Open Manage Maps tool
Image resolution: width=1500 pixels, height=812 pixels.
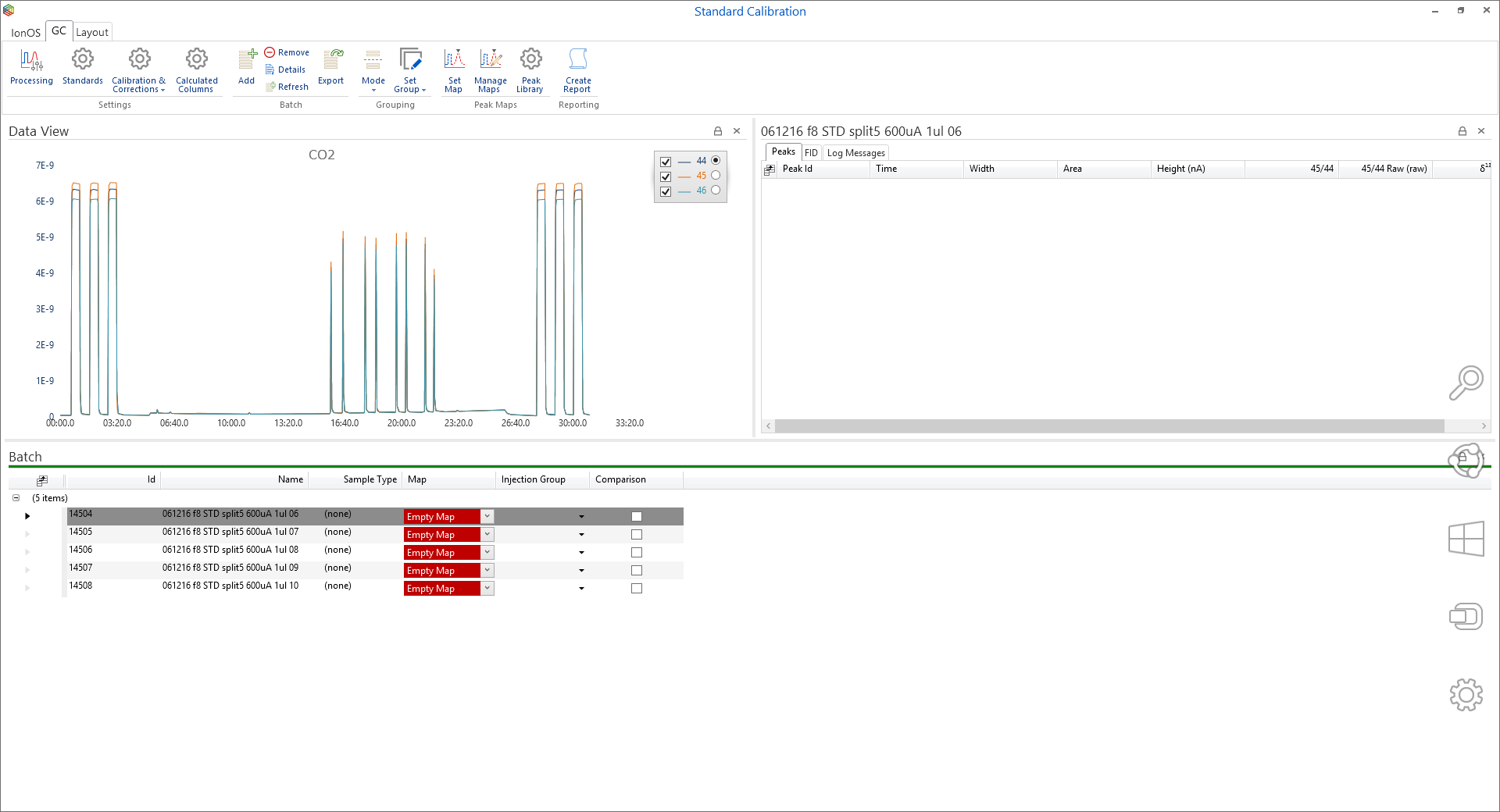point(491,67)
